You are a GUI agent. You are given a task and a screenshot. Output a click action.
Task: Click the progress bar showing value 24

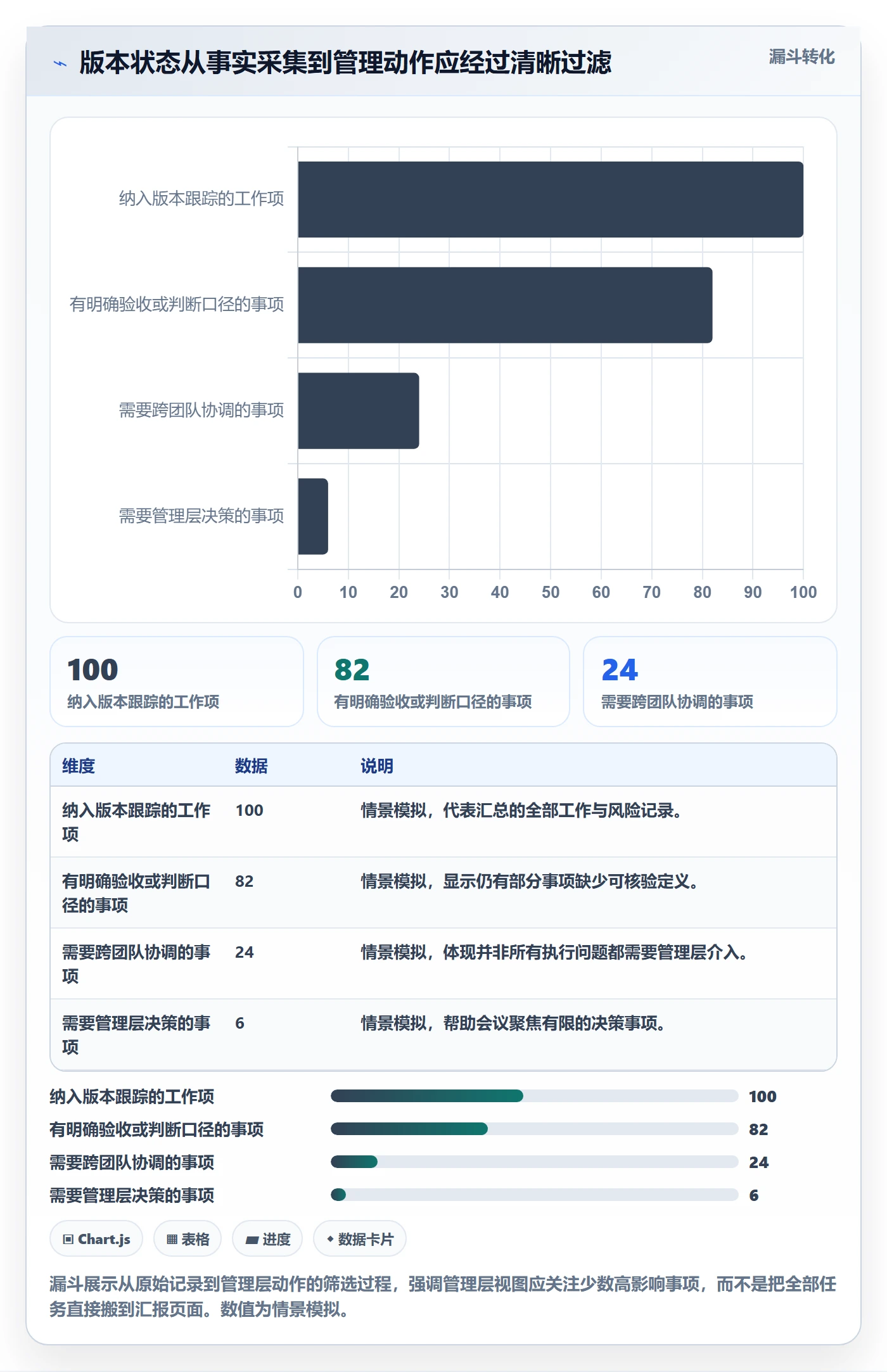click(x=535, y=1162)
